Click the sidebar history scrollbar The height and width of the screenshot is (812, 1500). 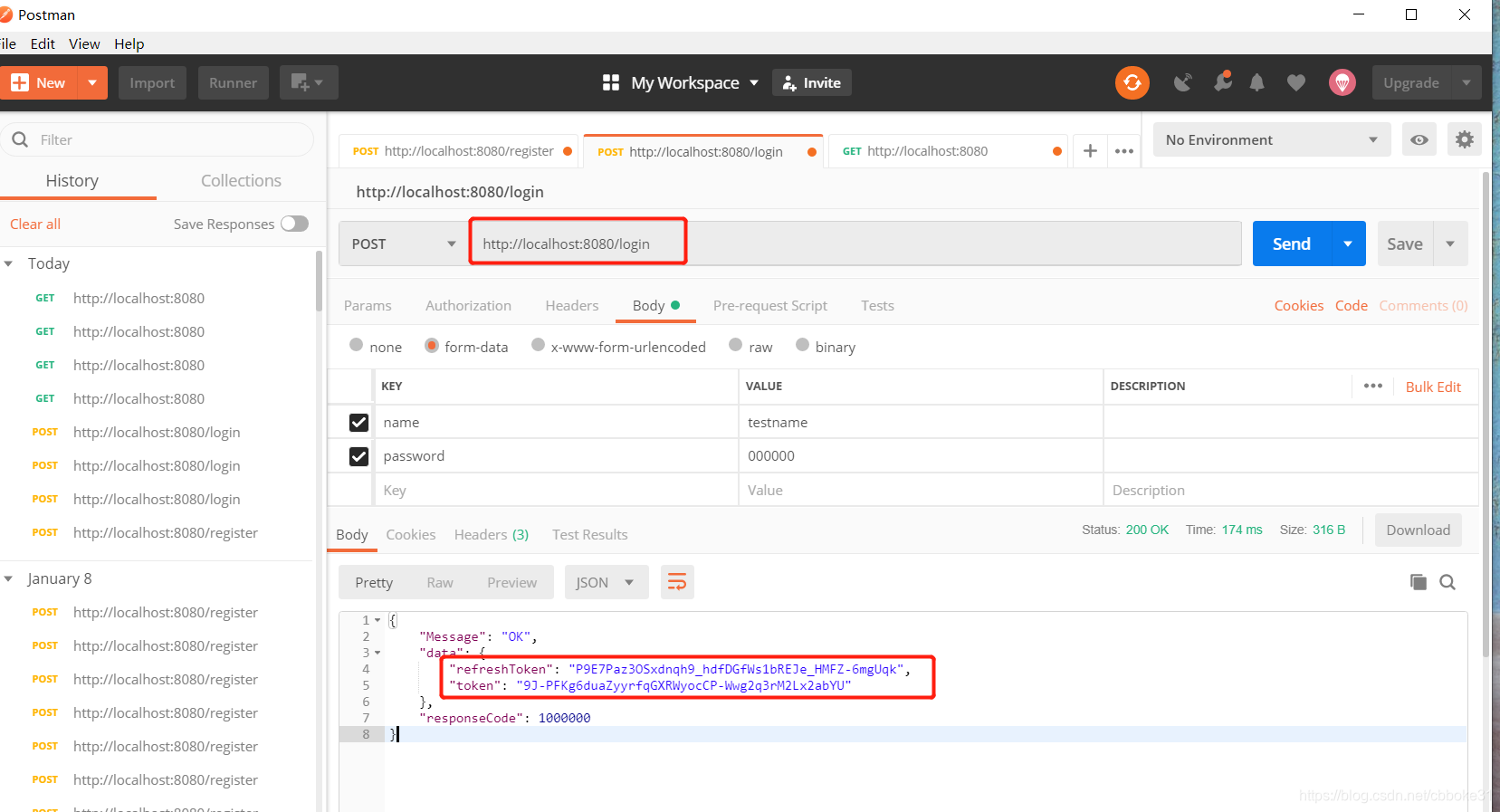tap(319, 282)
